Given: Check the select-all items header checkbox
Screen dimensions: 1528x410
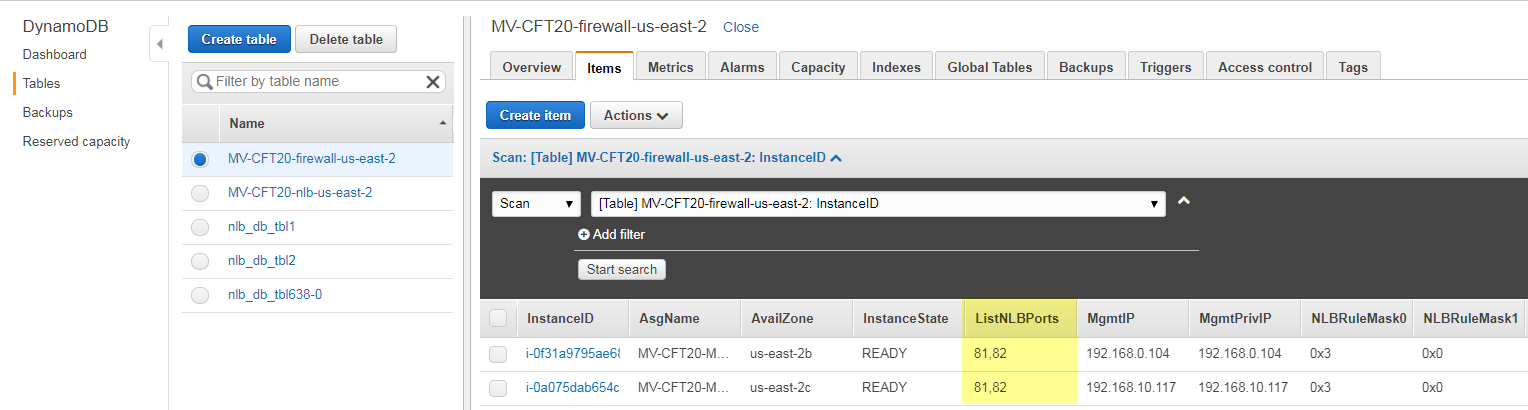Looking at the screenshot, I should pos(498,319).
